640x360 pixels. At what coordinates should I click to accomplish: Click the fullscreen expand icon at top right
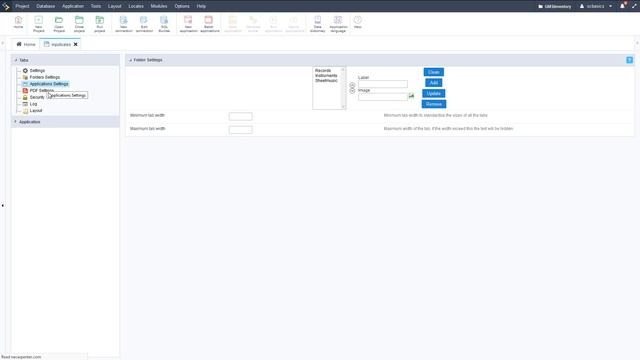(634, 6)
